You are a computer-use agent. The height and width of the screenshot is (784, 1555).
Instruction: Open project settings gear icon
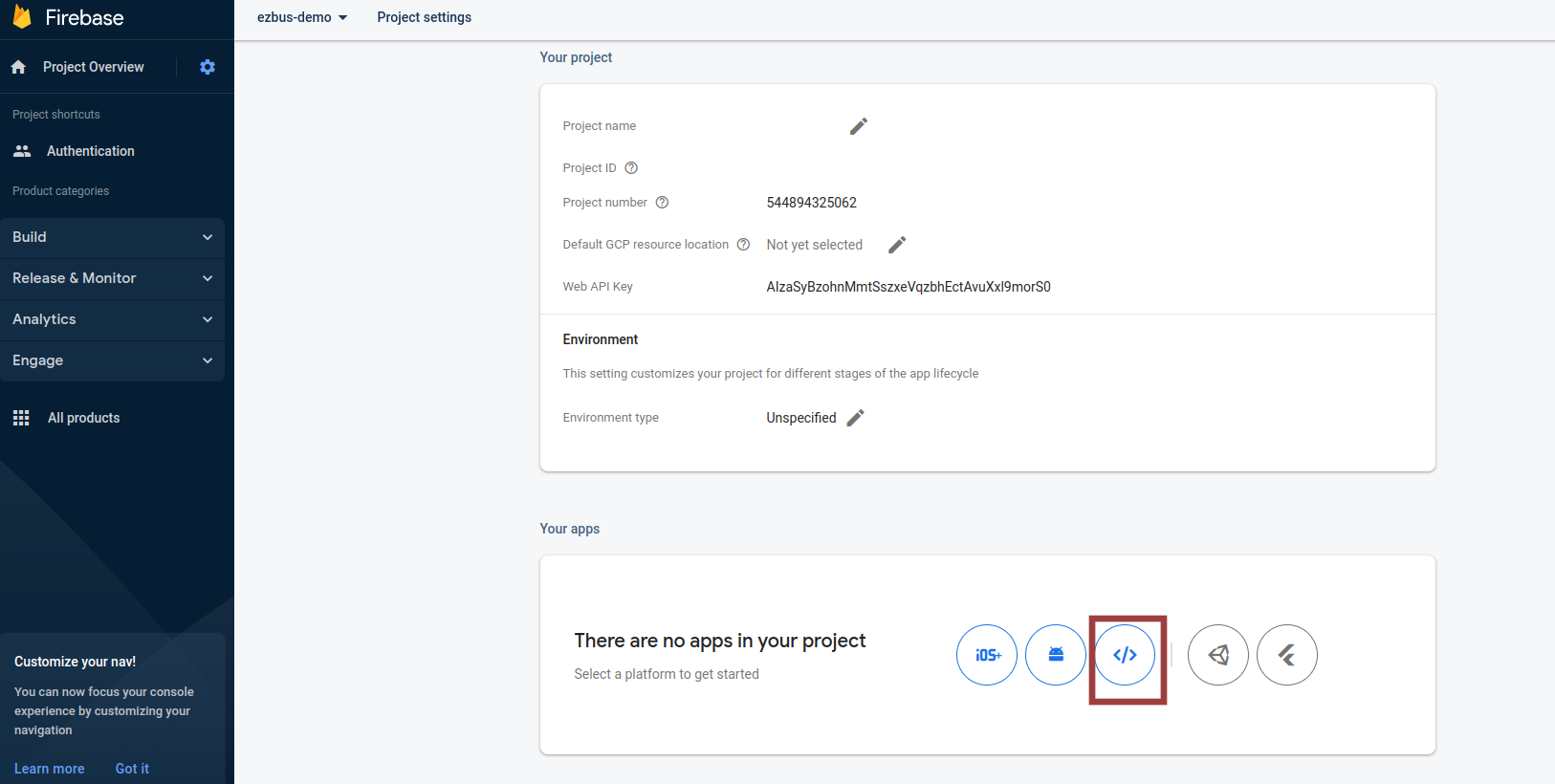(x=208, y=67)
